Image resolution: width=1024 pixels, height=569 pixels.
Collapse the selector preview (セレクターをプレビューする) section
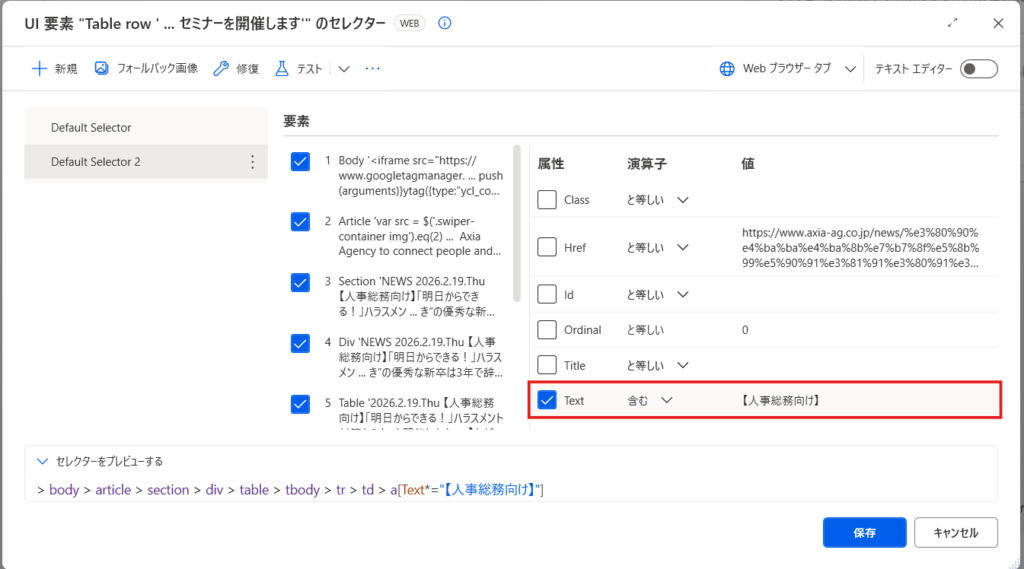pyautogui.click(x=42, y=461)
